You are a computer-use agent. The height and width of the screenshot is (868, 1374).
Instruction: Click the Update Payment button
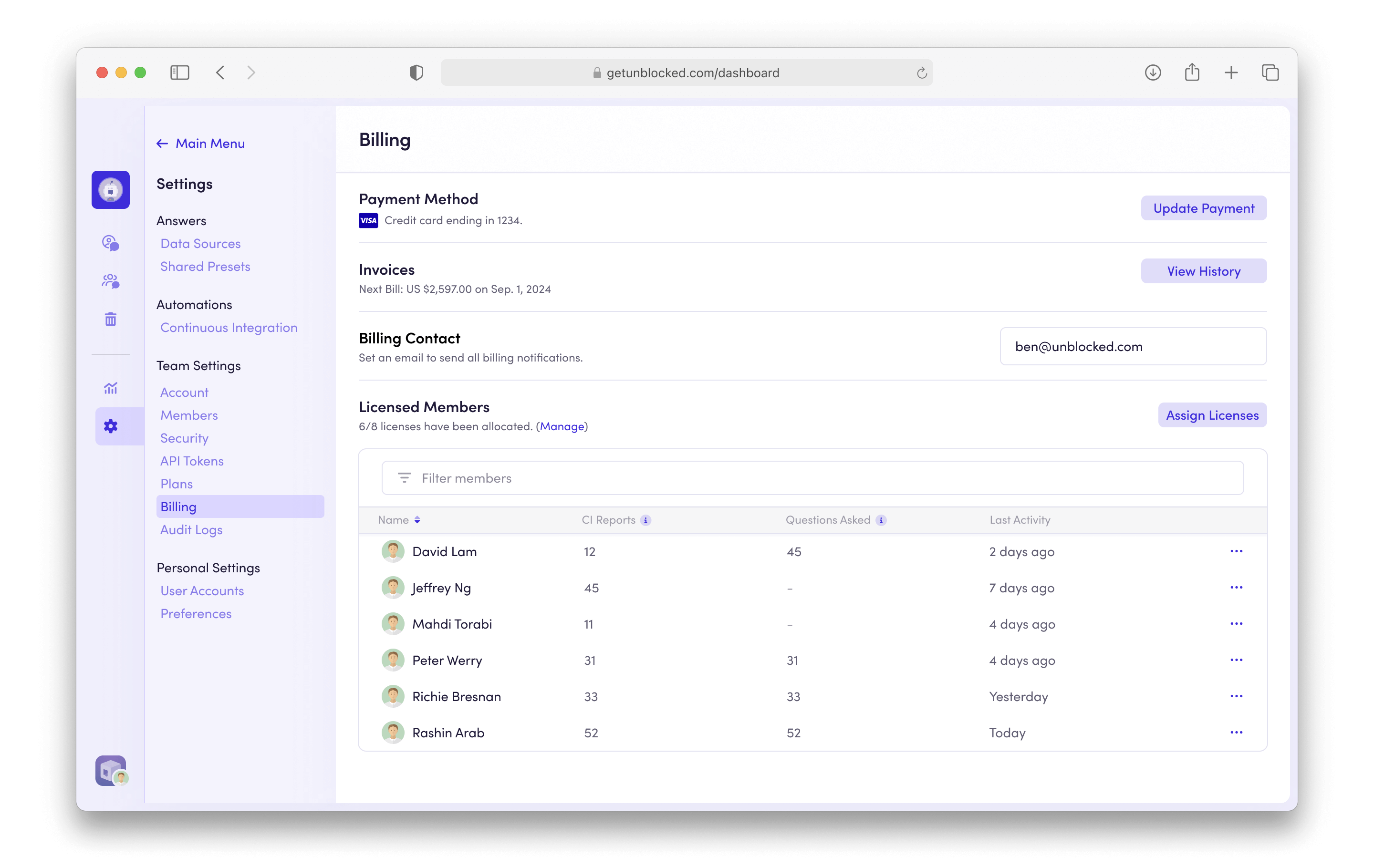pos(1203,208)
